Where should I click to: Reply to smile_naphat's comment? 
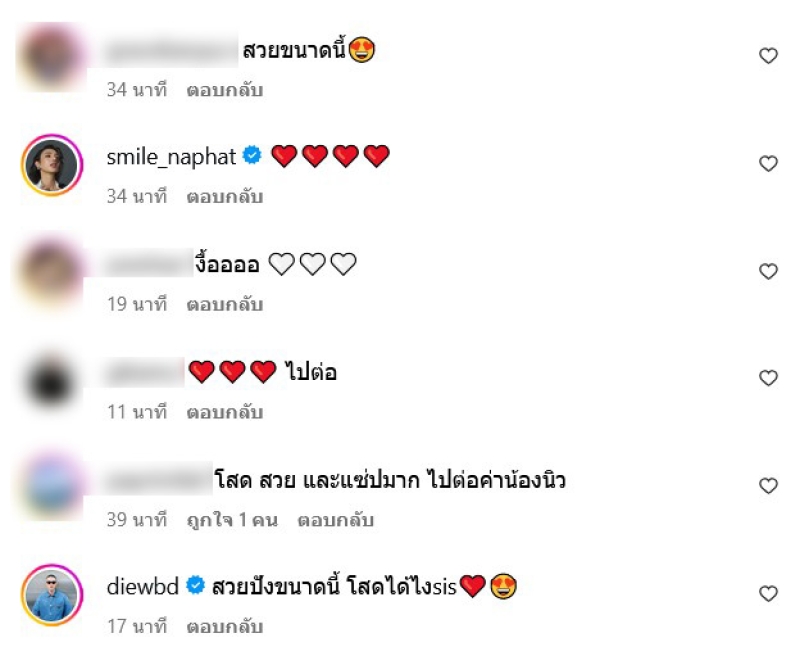coord(224,196)
